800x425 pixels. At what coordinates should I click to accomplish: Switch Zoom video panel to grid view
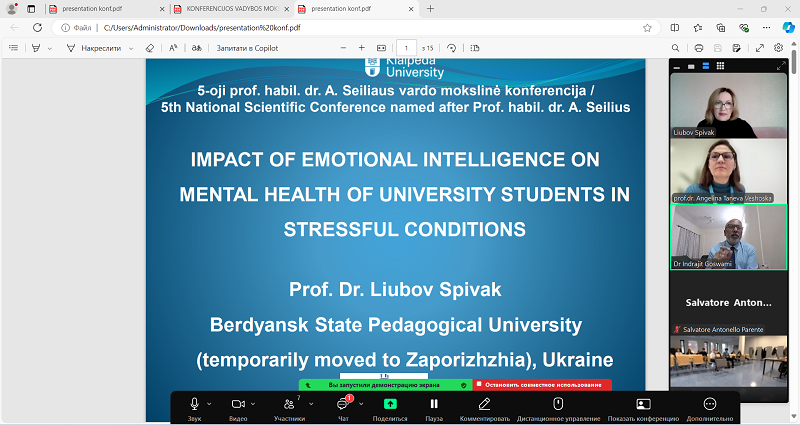pyautogui.click(x=720, y=66)
